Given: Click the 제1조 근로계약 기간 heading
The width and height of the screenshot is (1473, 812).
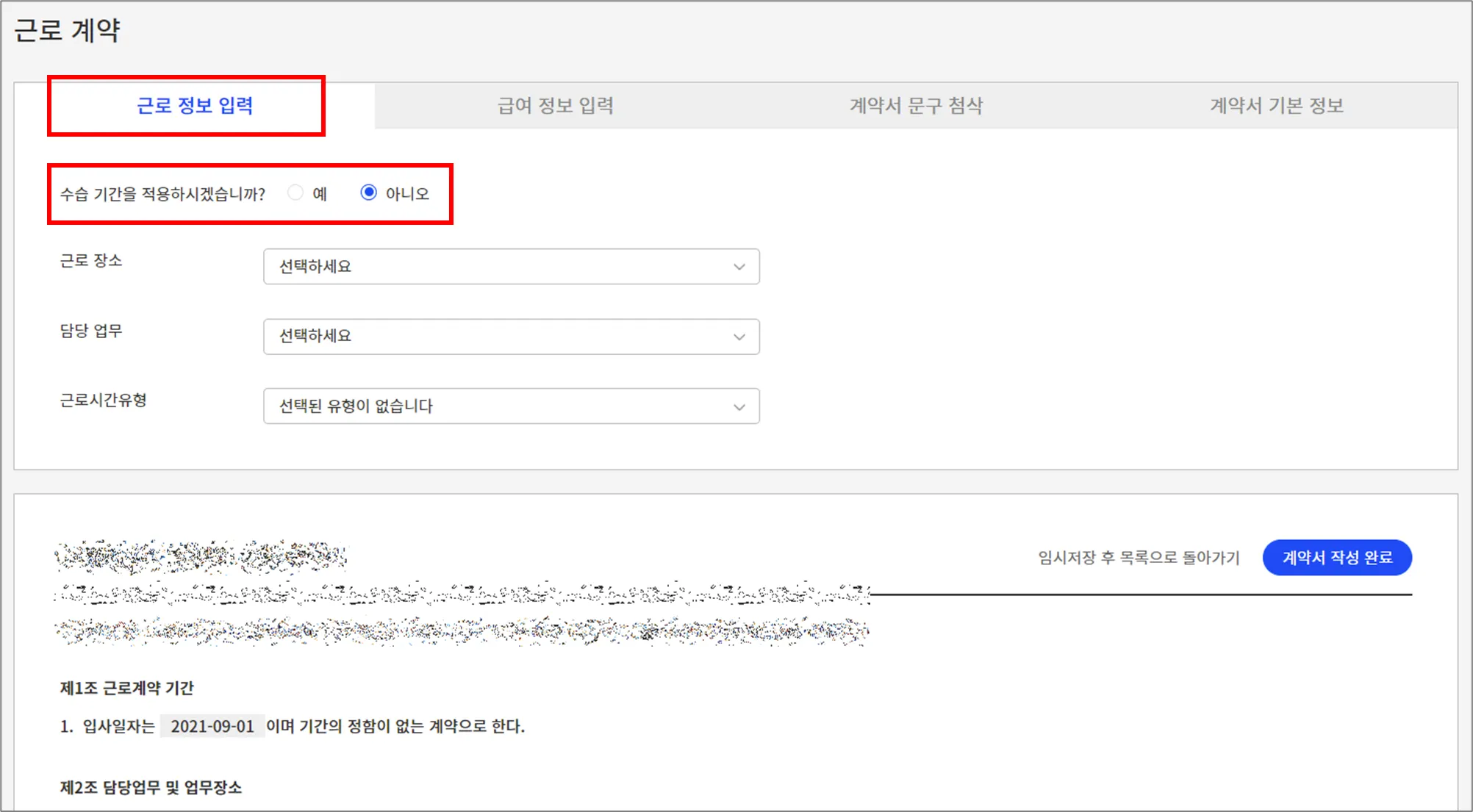Looking at the screenshot, I should pyautogui.click(x=126, y=689).
